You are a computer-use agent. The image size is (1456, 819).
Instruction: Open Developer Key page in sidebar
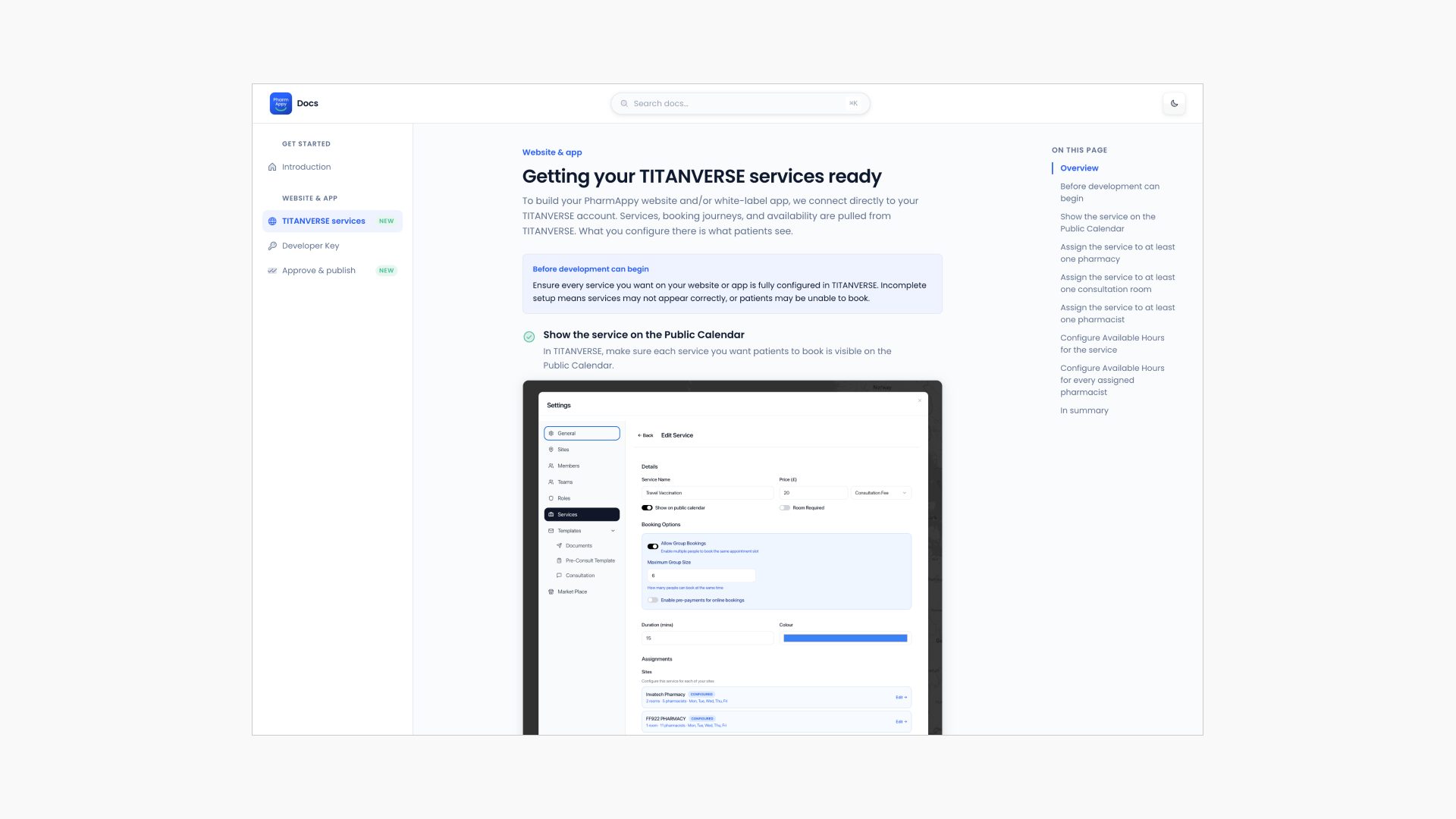(x=311, y=246)
